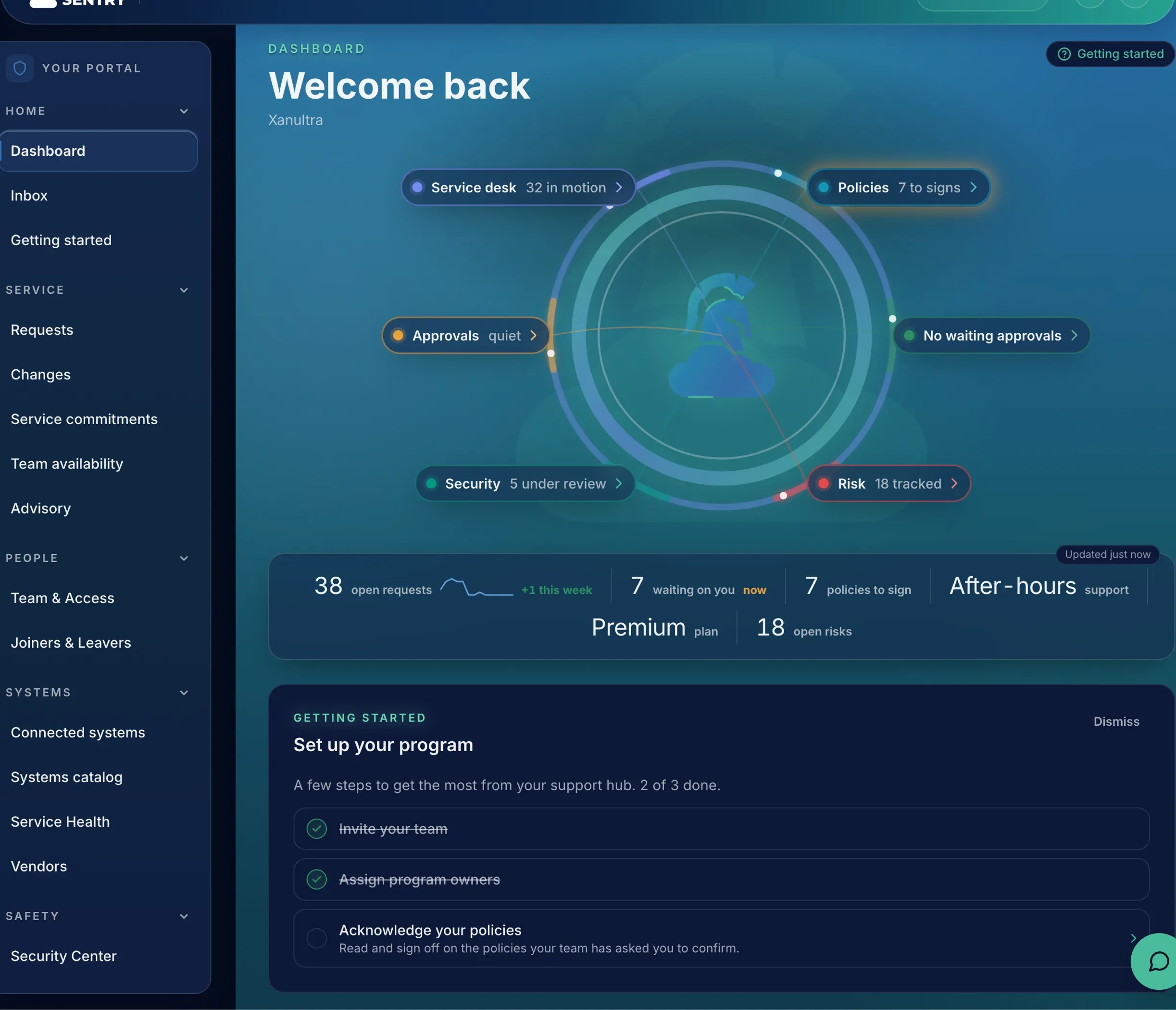
Task: Click the 7 policies to sign stat
Action: (x=858, y=586)
